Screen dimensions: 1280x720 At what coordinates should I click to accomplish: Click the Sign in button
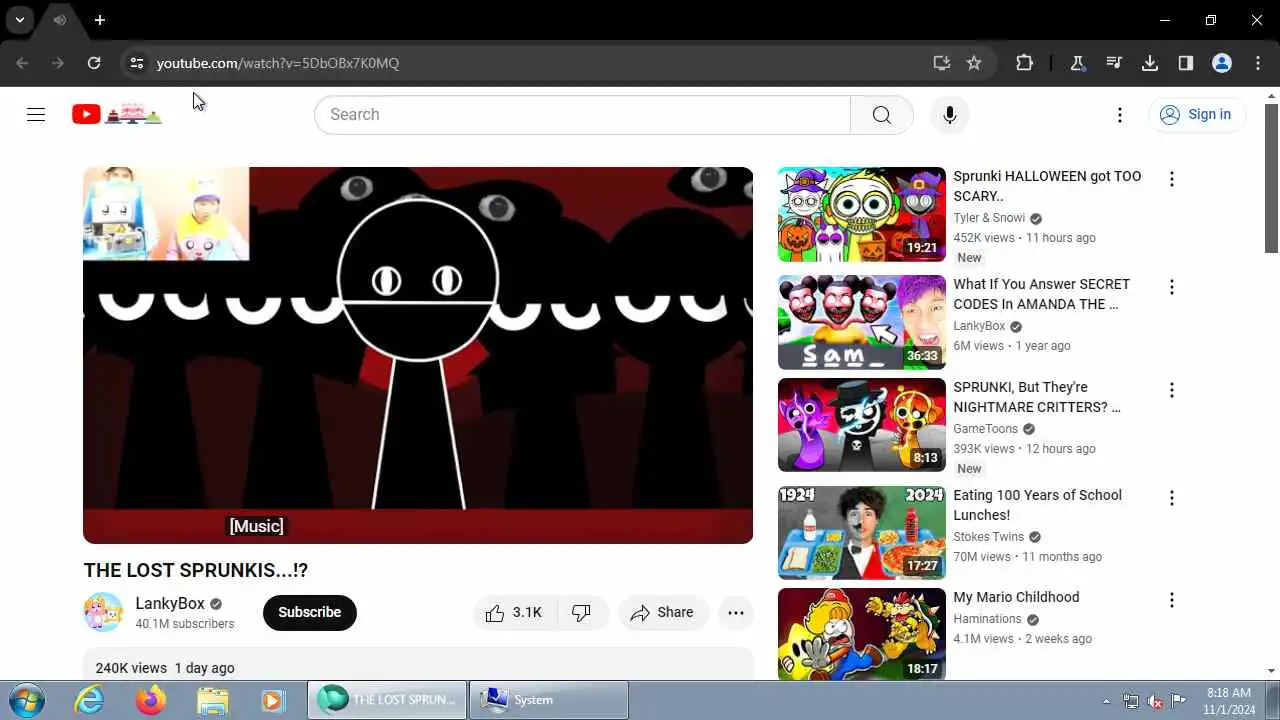[x=1197, y=115]
